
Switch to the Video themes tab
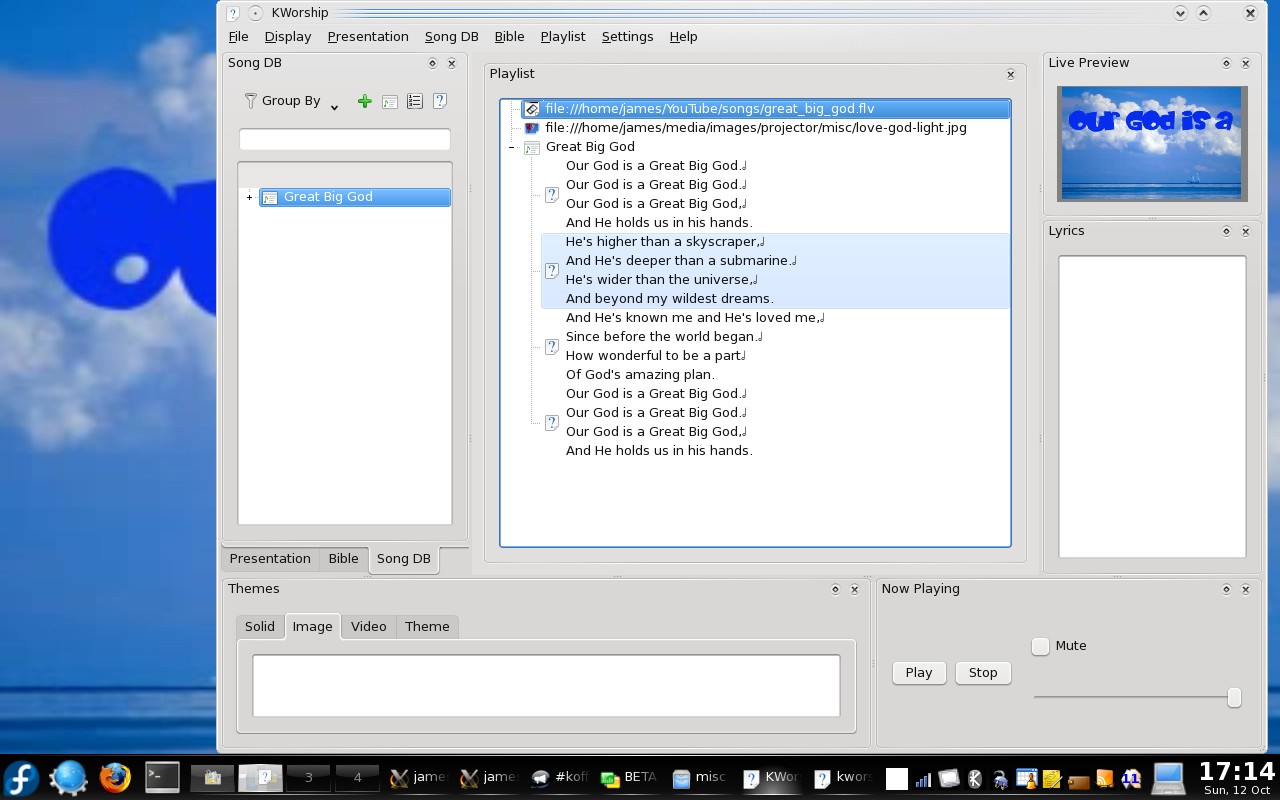[368, 626]
